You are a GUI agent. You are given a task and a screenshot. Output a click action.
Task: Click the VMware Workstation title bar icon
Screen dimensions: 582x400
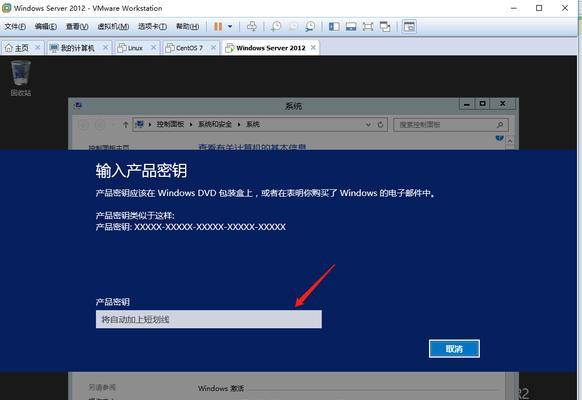point(7,8)
